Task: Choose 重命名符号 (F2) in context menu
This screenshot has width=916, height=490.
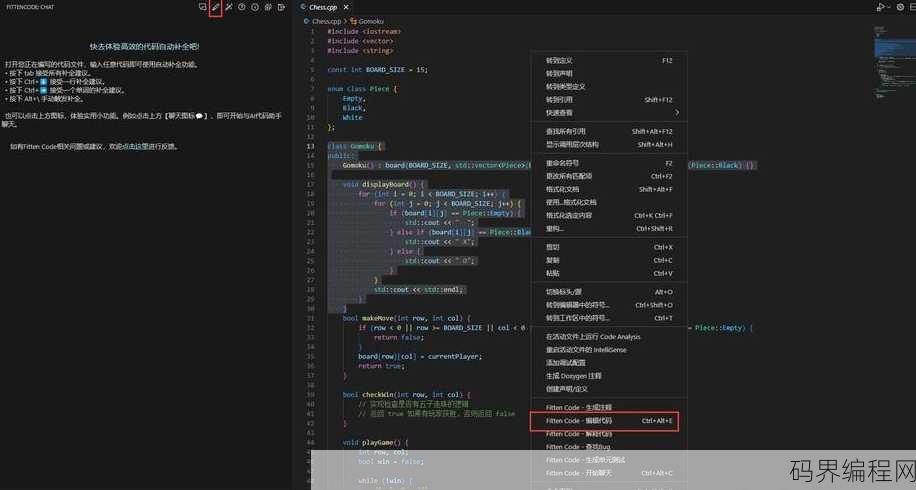Action: [609, 163]
